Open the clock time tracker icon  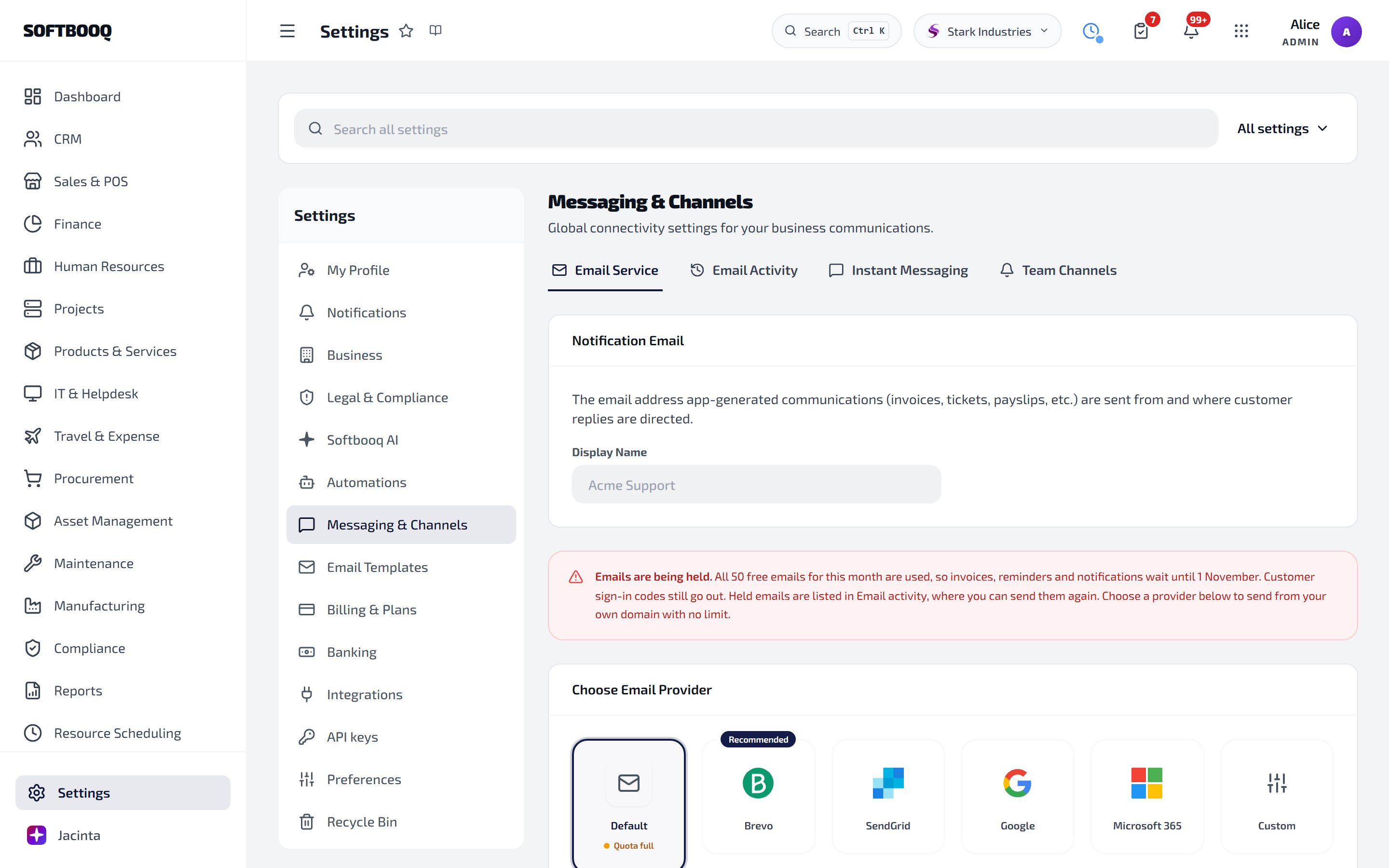[x=1091, y=31]
